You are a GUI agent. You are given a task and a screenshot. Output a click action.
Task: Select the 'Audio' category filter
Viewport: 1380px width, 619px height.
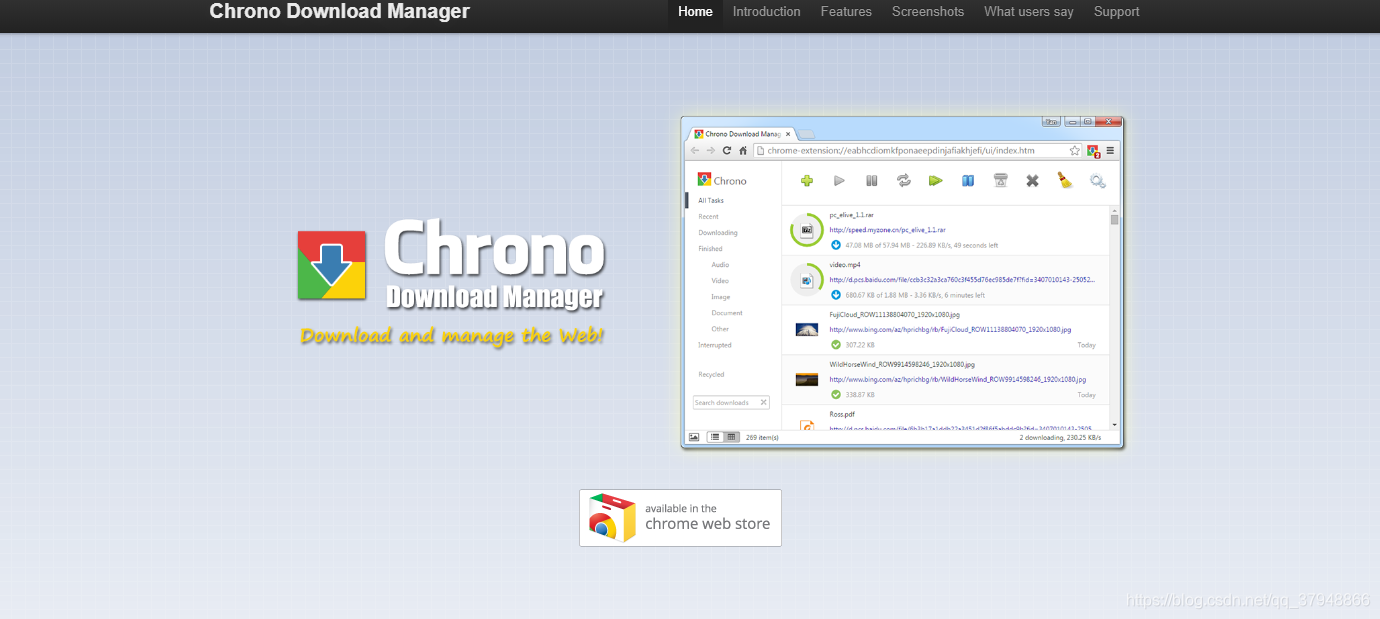pos(720,265)
